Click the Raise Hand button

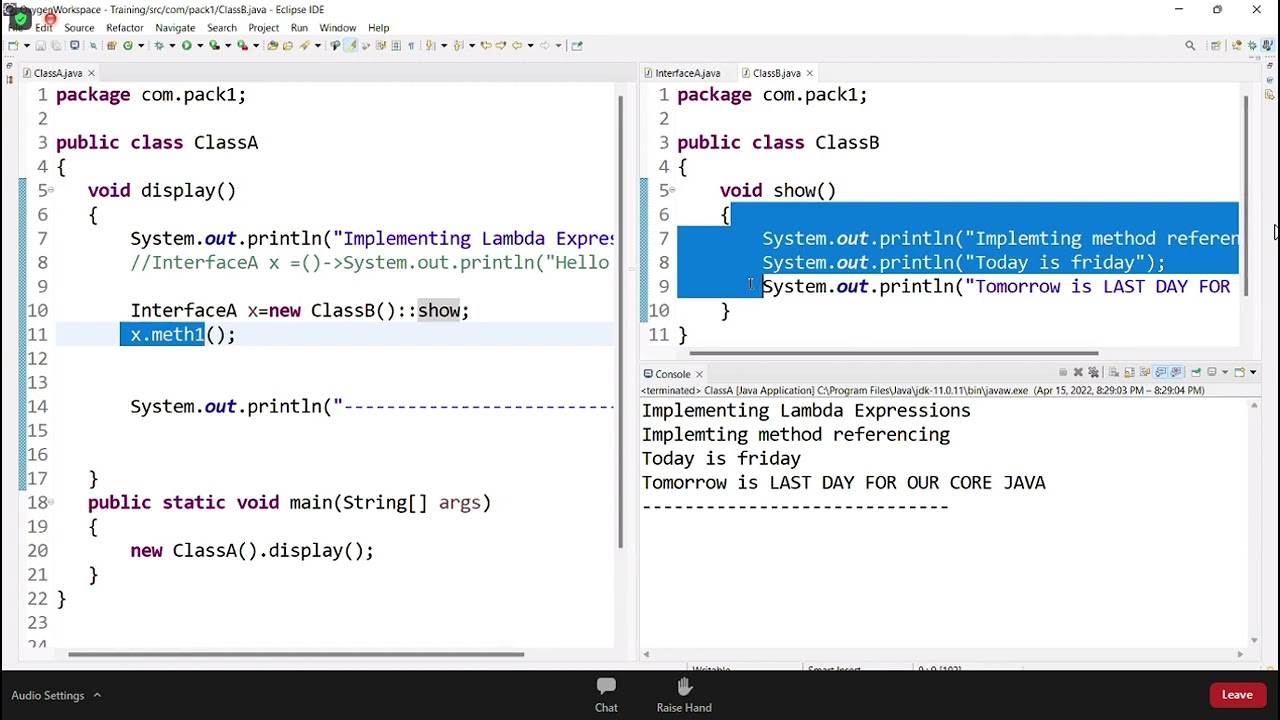click(x=684, y=695)
